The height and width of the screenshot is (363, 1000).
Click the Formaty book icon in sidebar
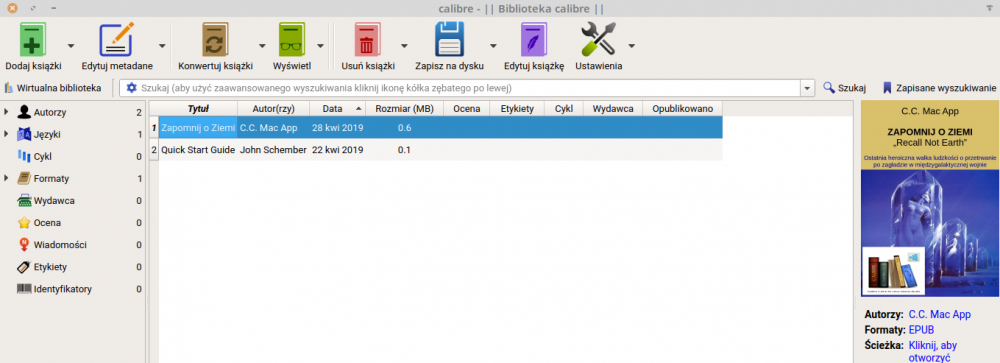point(24,179)
